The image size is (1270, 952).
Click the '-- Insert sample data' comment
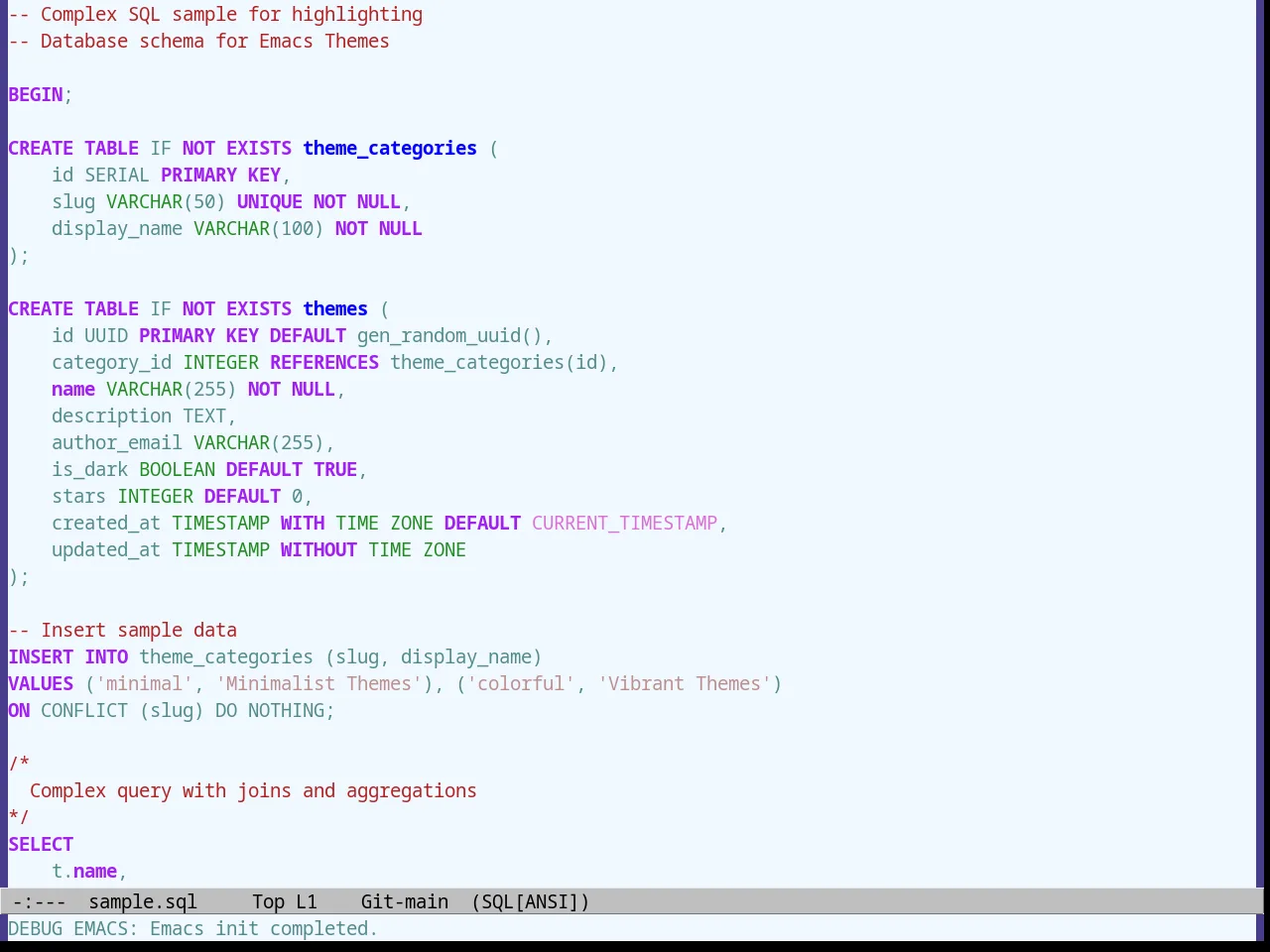click(x=123, y=630)
